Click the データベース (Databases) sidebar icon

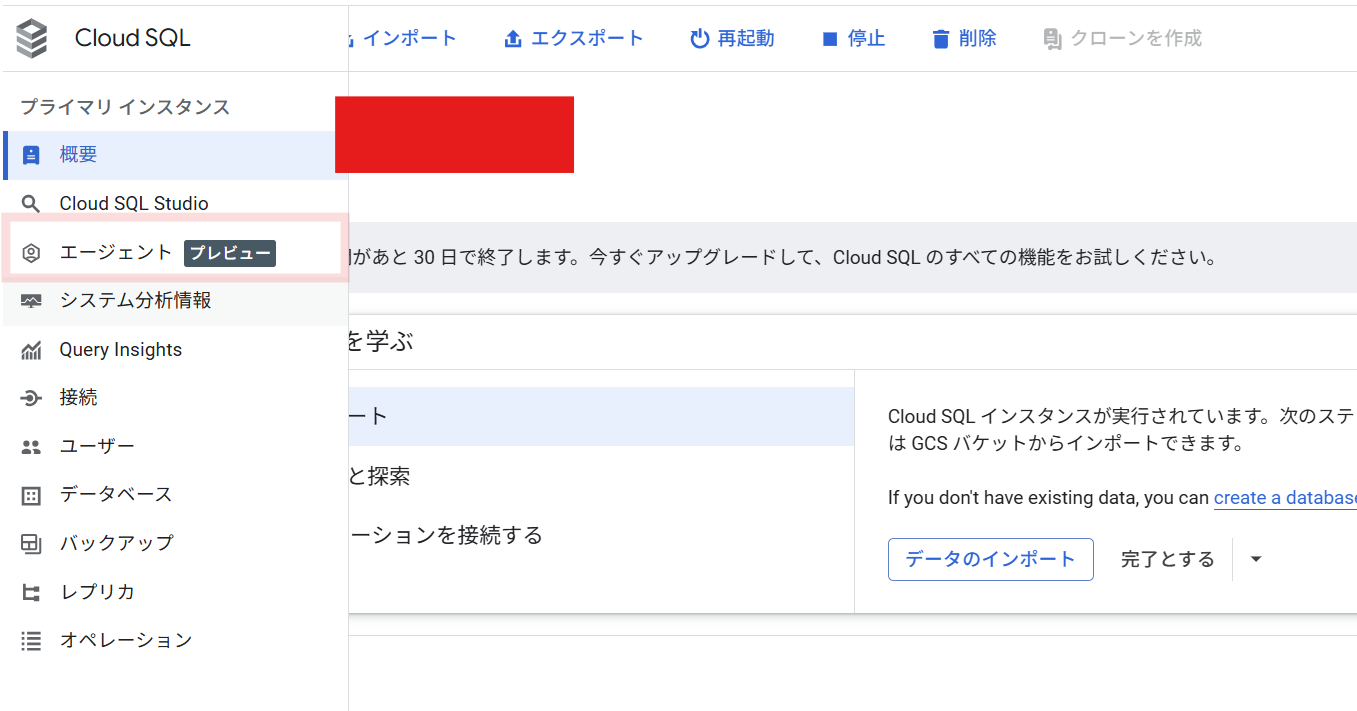coord(31,494)
